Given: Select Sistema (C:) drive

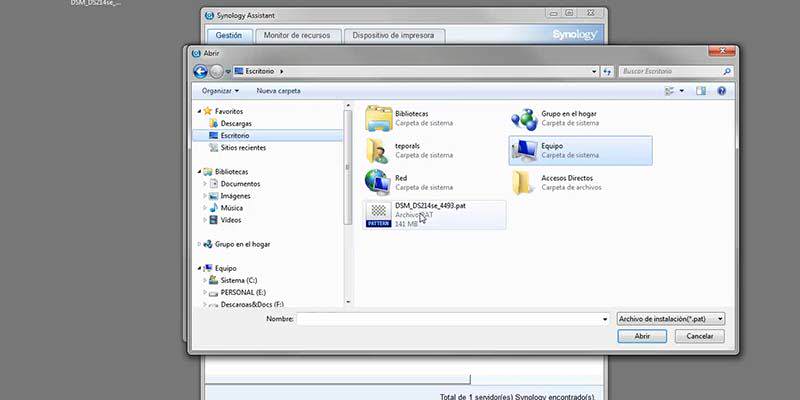Looking at the screenshot, I should pos(238,281).
